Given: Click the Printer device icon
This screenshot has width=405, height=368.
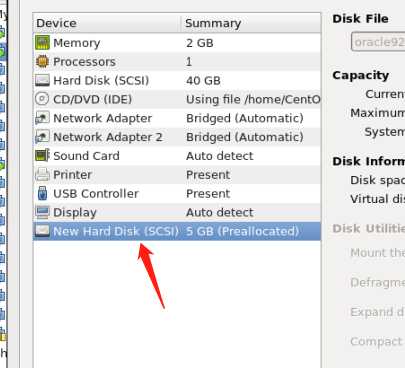Looking at the screenshot, I should [x=42, y=174].
